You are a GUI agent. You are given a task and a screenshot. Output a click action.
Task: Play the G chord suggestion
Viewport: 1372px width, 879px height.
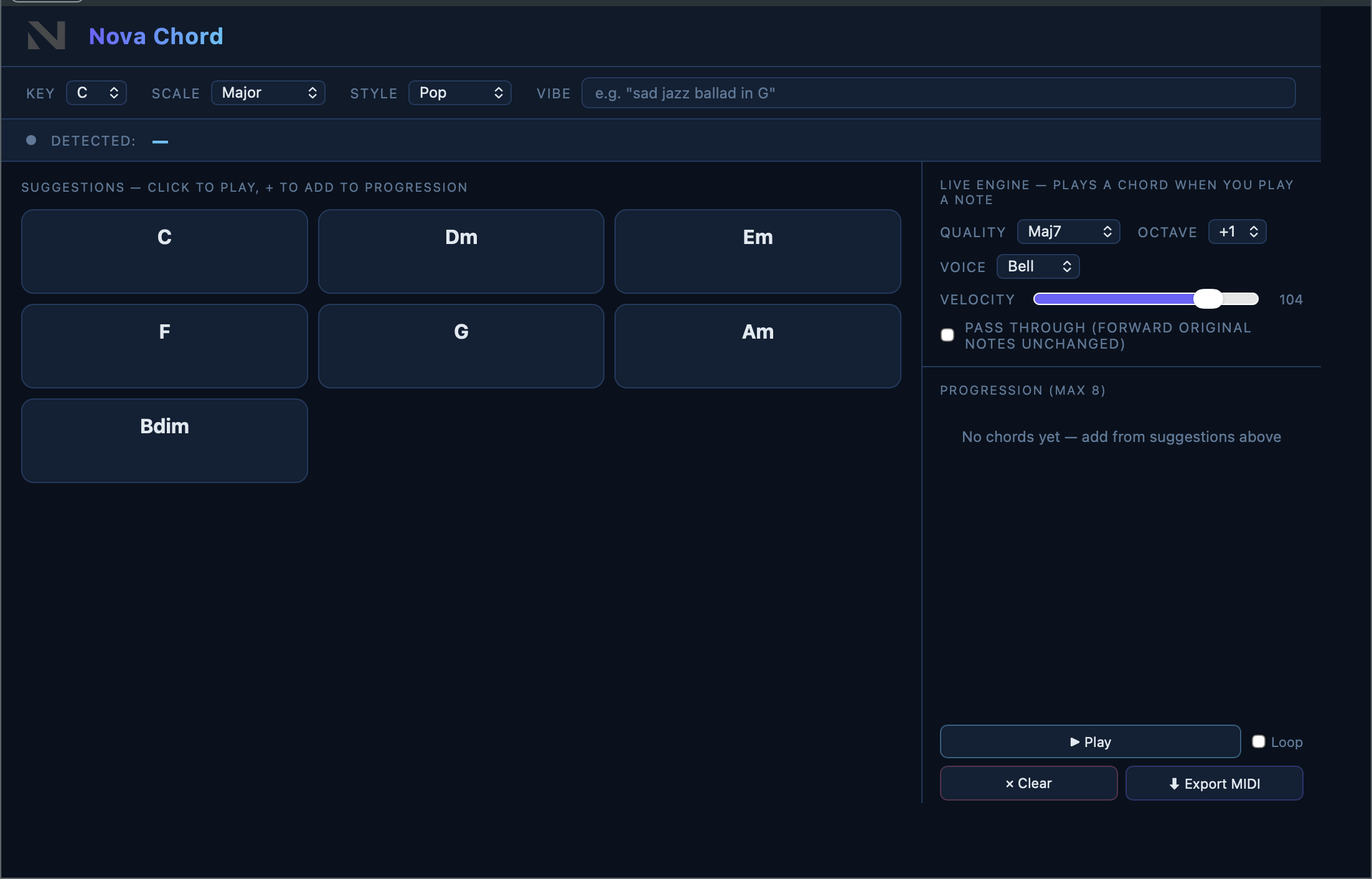[x=461, y=346]
